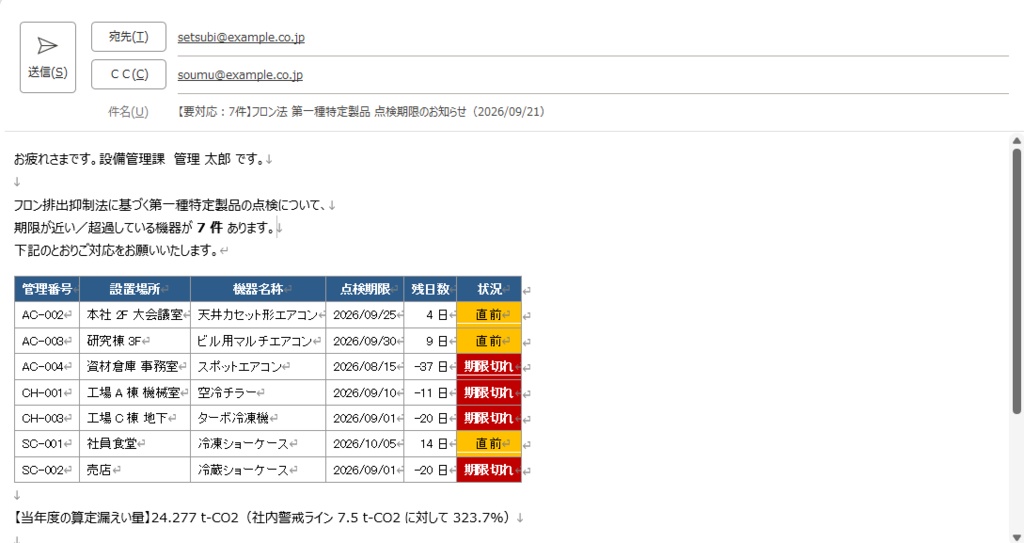The width and height of the screenshot is (1024, 543).
Task: Click the 14 日 remaining days cell
Action: point(430,444)
